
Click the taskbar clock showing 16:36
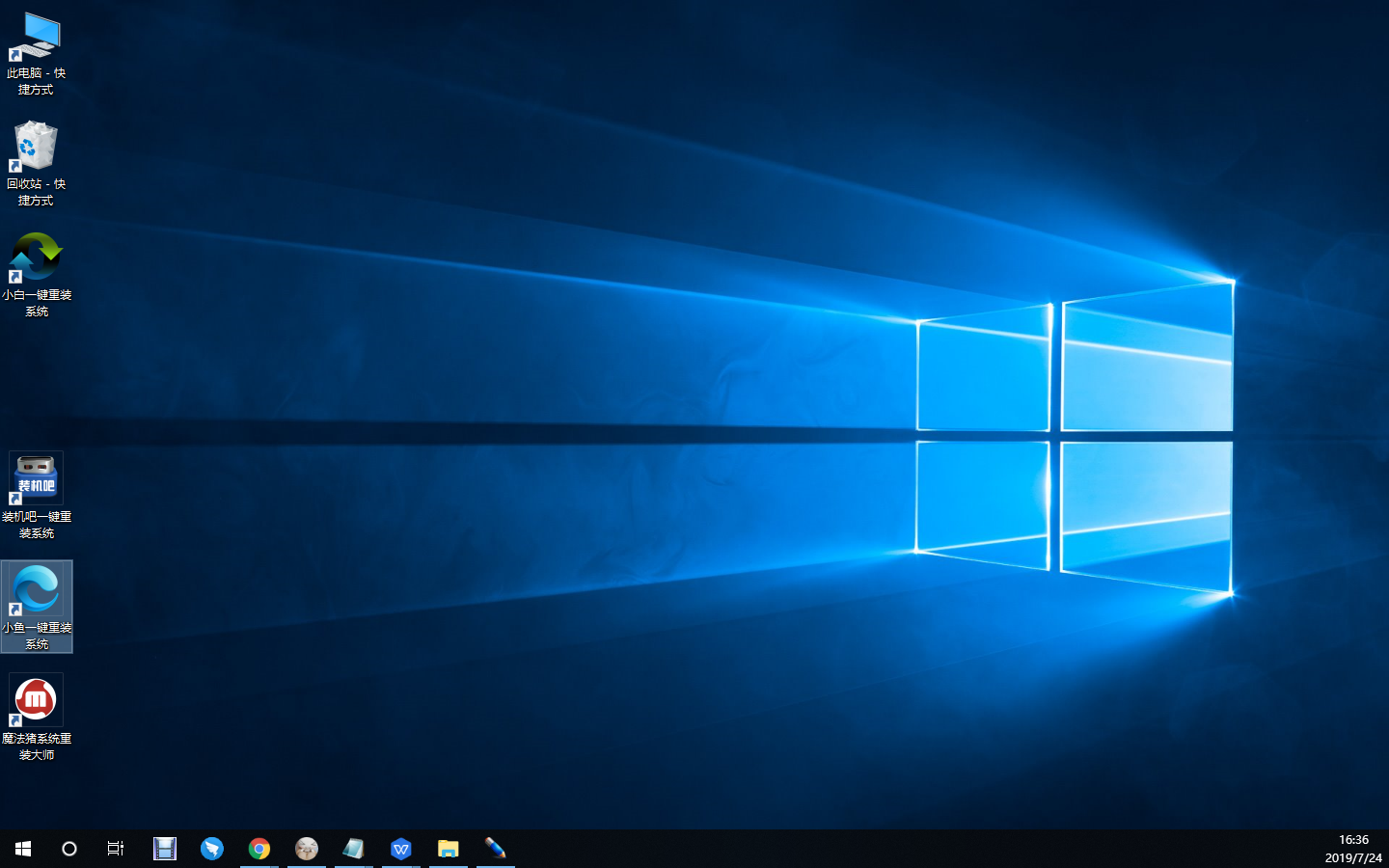(x=1353, y=840)
